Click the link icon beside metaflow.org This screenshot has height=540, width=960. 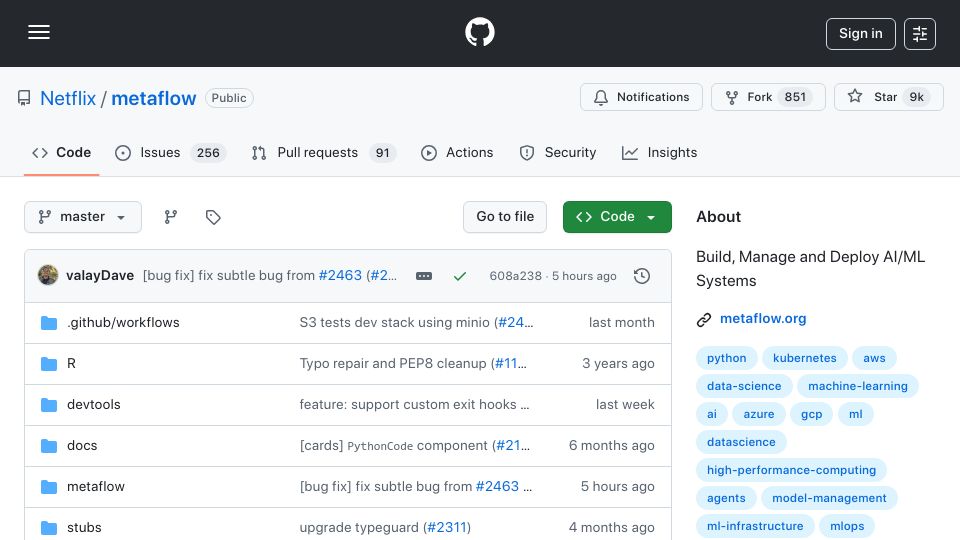(704, 320)
